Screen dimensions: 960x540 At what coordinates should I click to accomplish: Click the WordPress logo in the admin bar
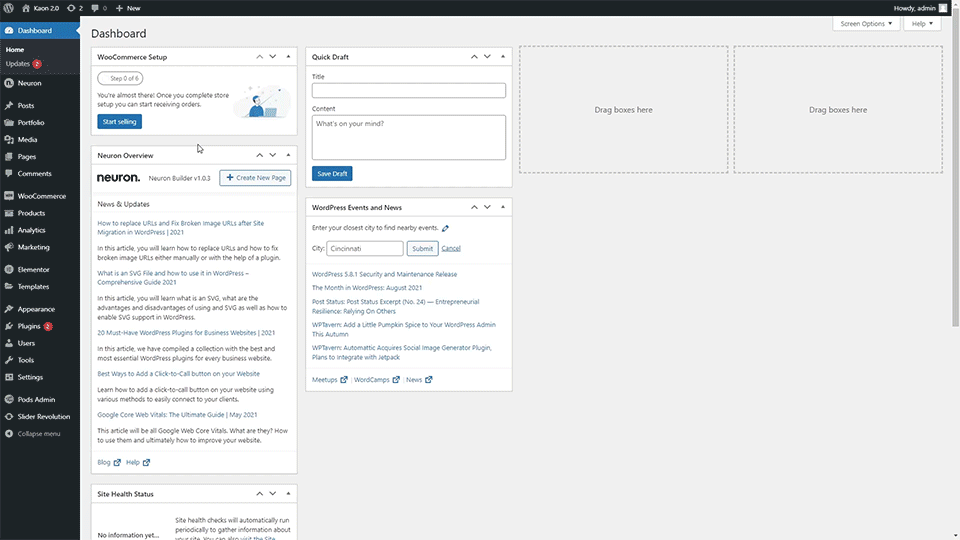coord(9,8)
